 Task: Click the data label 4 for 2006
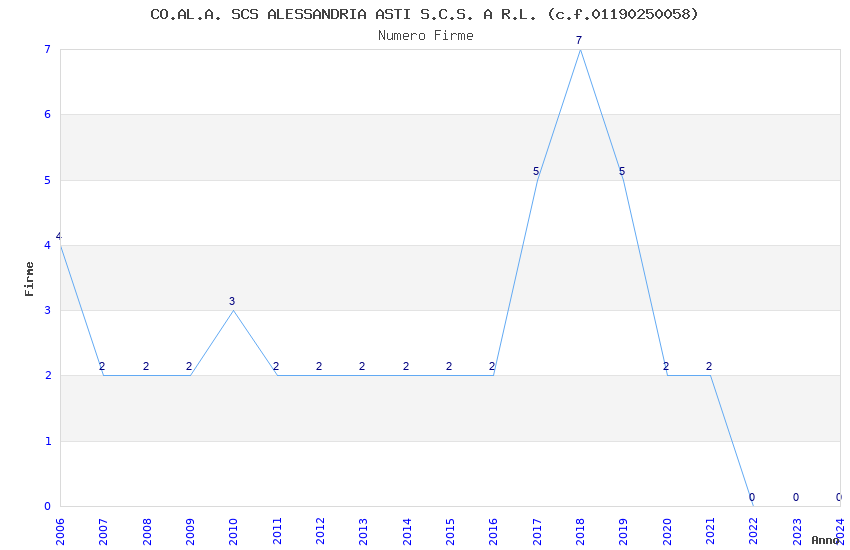tap(59, 236)
